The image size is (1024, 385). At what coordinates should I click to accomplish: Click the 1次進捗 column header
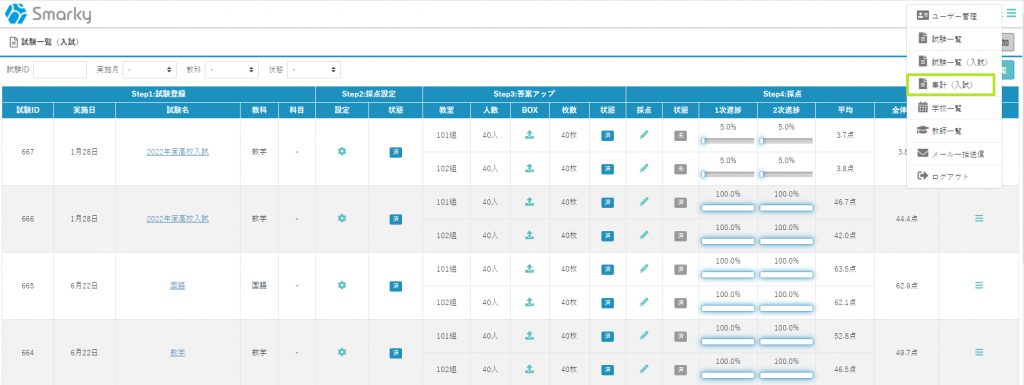(728, 110)
